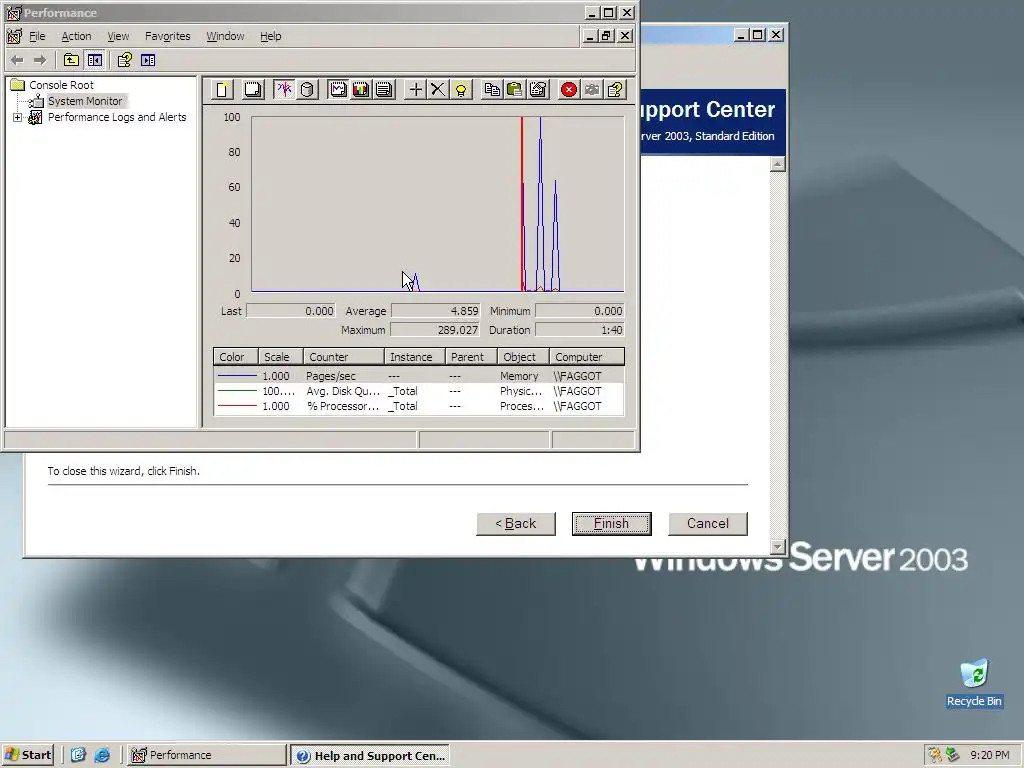Click New Counter Set icon in System Monitor toolbar

coord(222,89)
